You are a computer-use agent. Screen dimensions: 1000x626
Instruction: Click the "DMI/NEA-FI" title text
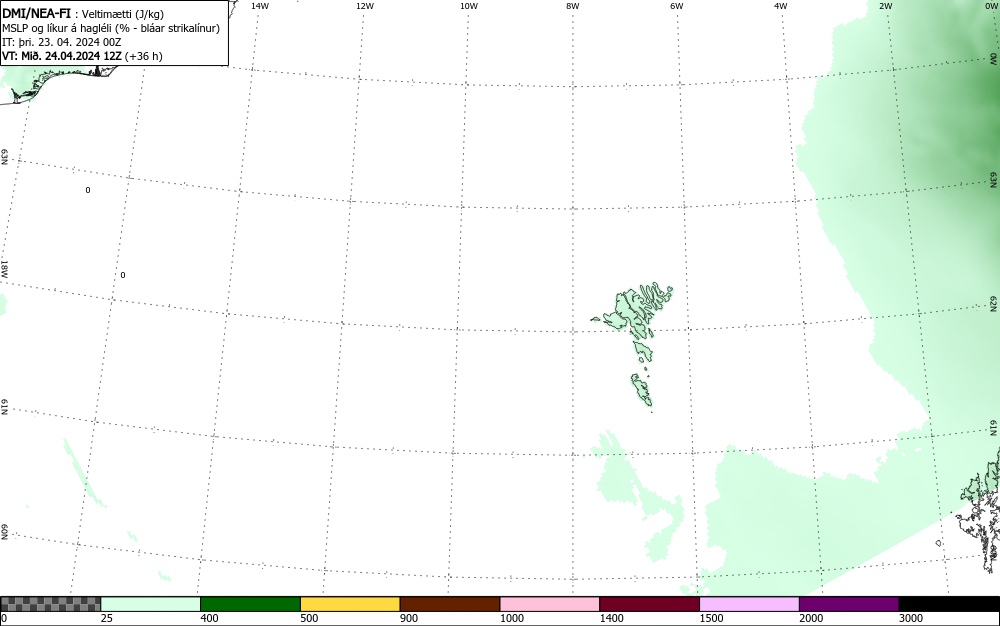coord(36,13)
